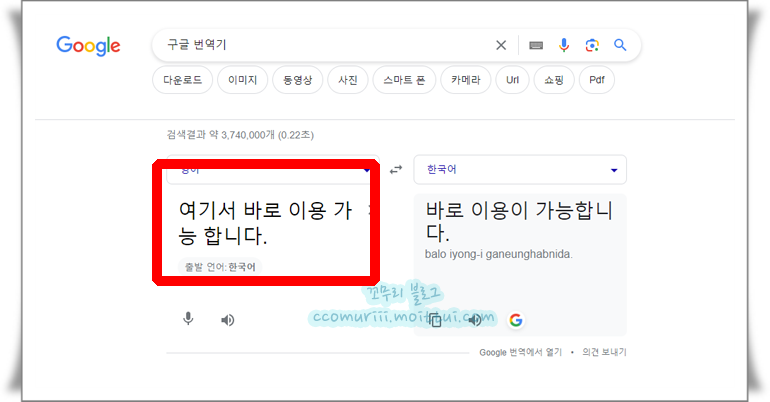Screen dimensions: 770x402
Task: Start voice search with microphone icon
Action: tap(564, 45)
